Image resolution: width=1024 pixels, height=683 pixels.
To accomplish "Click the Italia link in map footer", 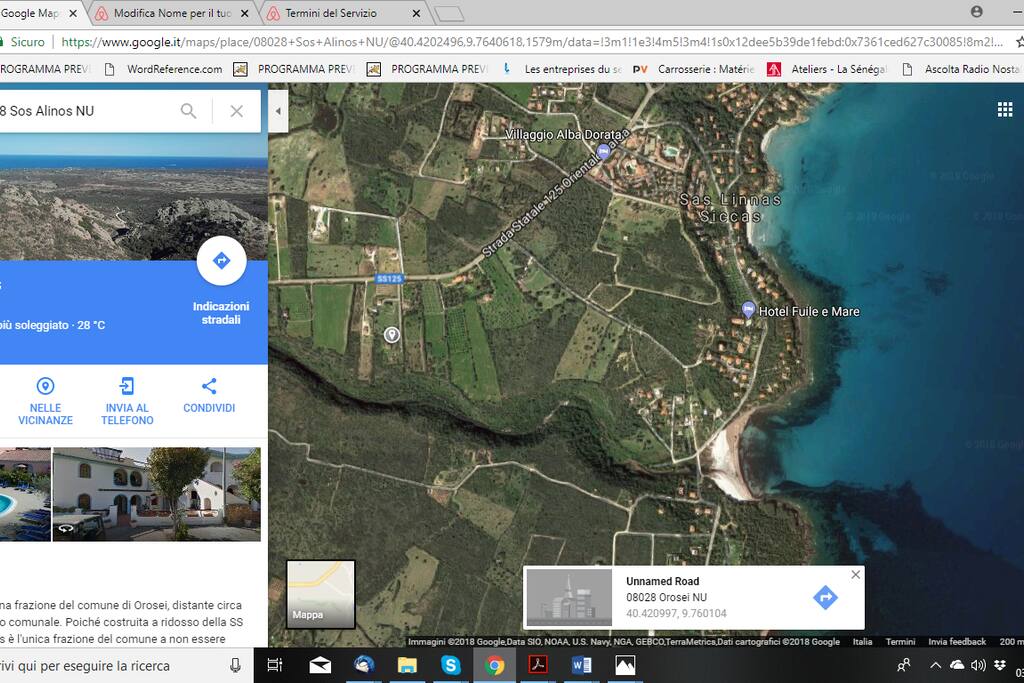I will coord(862,642).
